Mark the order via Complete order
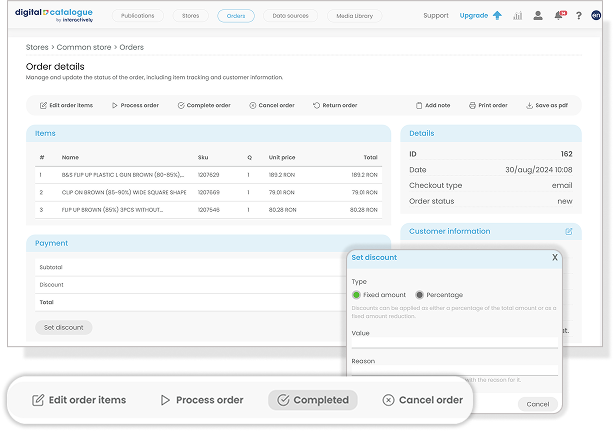Image resolution: width=614 pixels, height=431 pixels. pyautogui.click(x=204, y=105)
